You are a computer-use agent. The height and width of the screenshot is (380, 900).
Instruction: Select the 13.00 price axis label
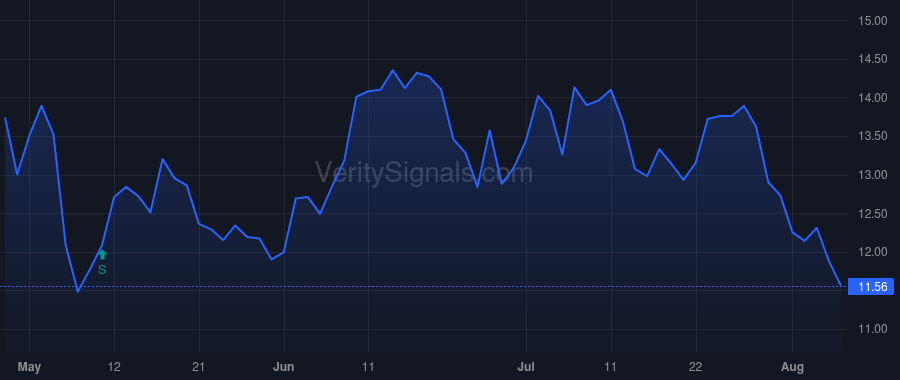pyautogui.click(x=872, y=175)
